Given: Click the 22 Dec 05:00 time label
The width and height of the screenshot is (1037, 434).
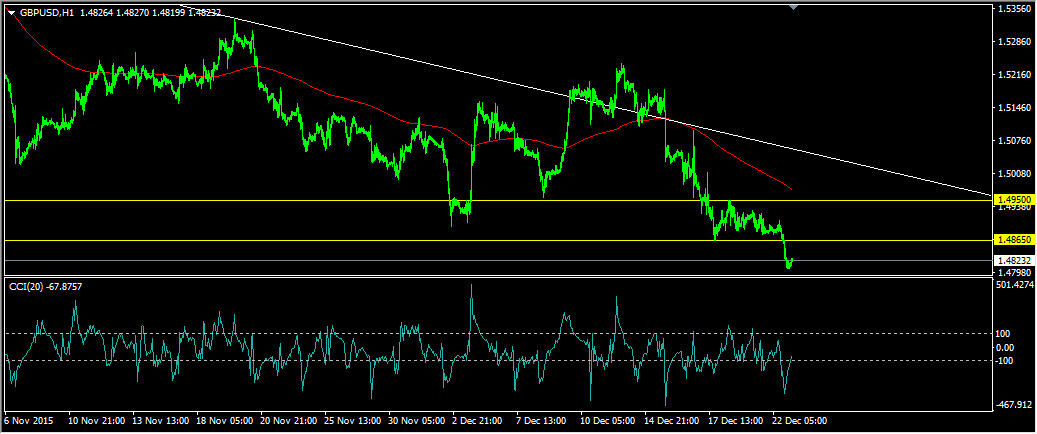Looking at the screenshot, I should click(x=799, y=421).
